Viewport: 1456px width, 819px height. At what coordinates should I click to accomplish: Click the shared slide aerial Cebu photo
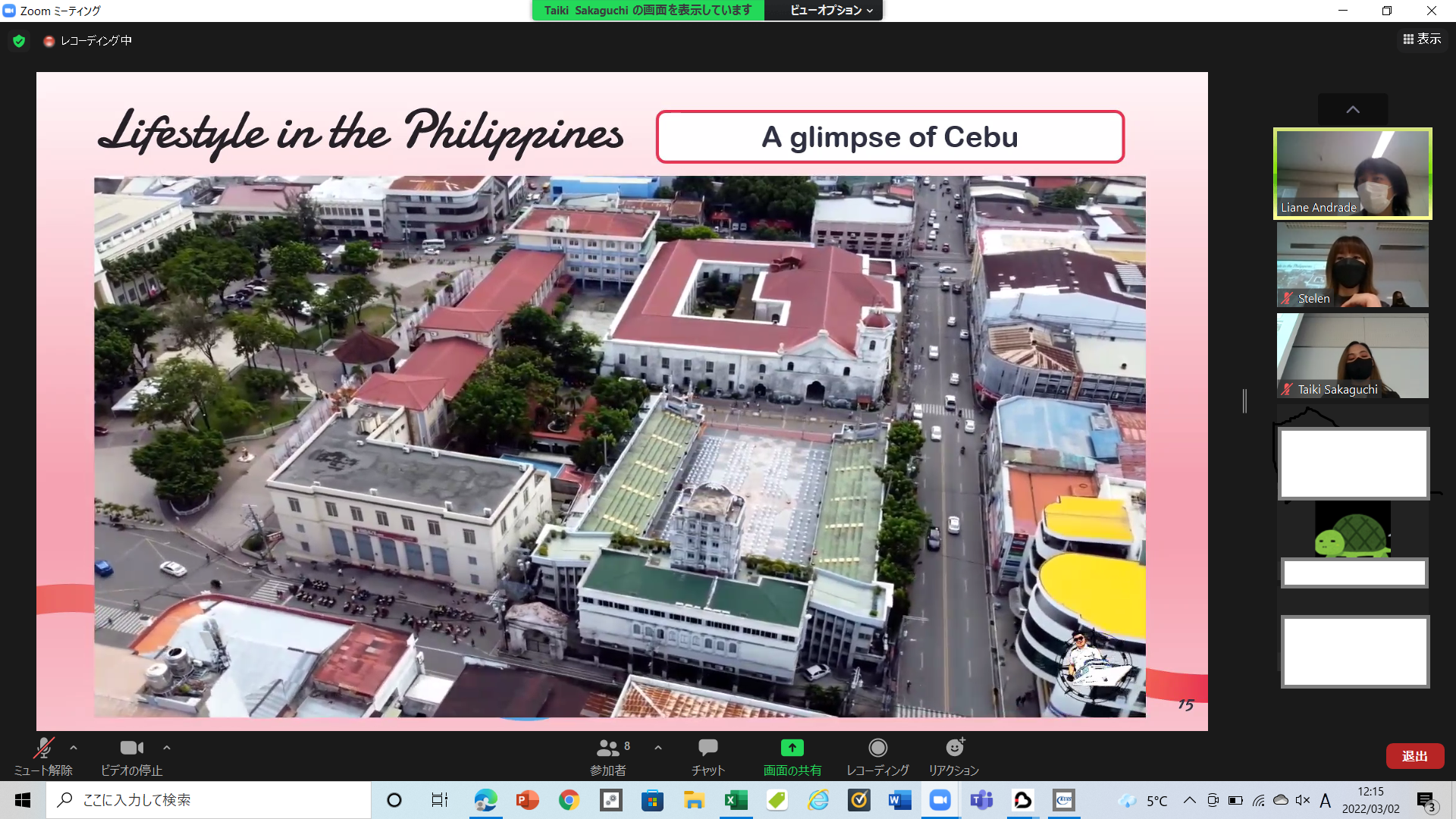point(620,447)
